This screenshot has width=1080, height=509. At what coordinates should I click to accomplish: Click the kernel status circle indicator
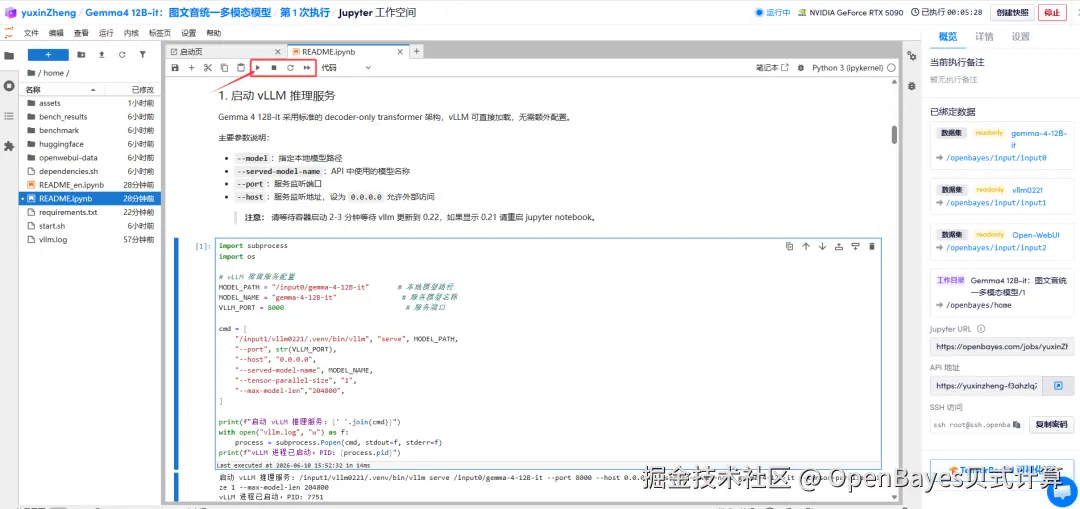891,67
